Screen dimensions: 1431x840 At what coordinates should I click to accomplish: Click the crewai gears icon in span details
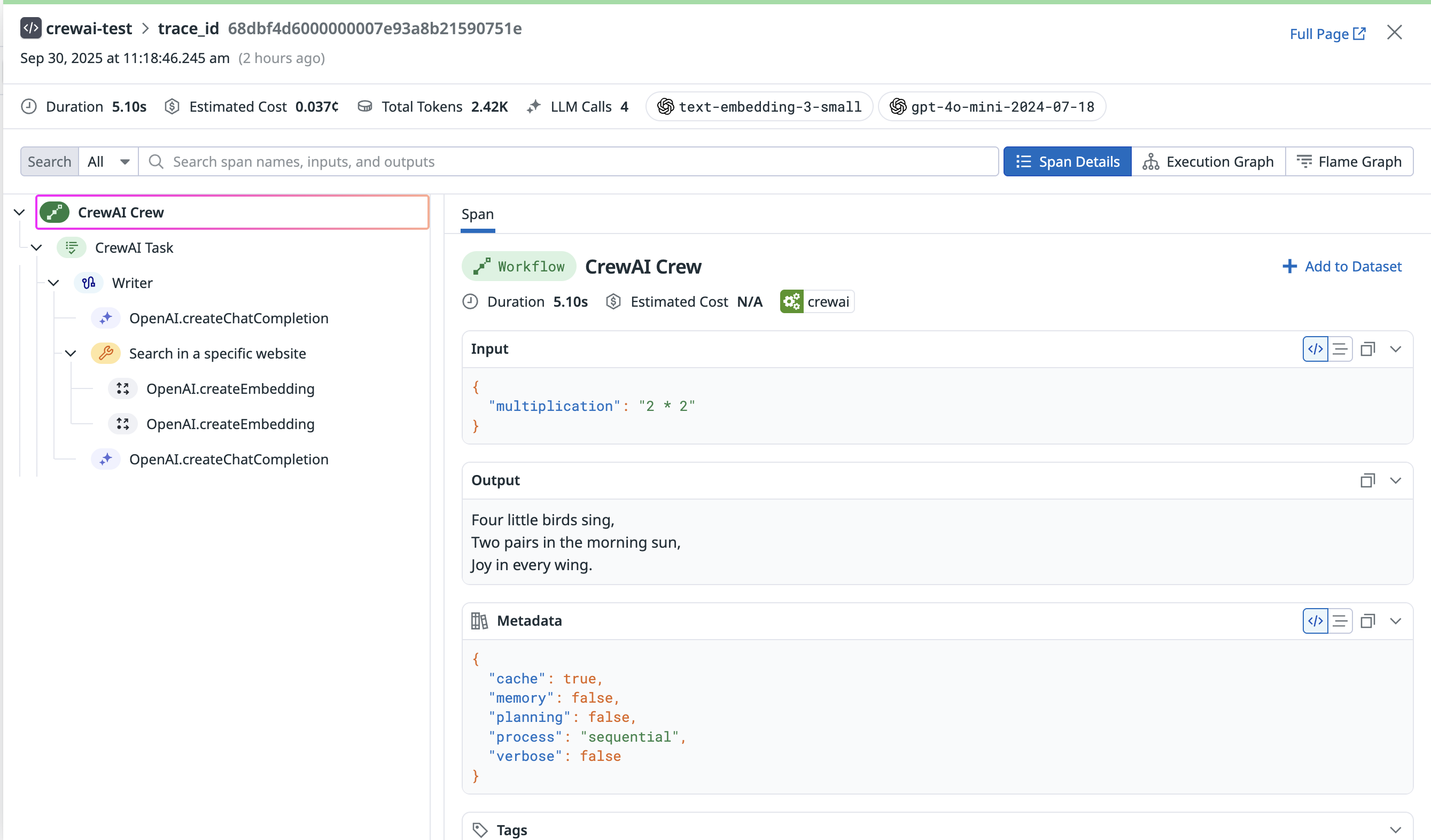point(791,301)
